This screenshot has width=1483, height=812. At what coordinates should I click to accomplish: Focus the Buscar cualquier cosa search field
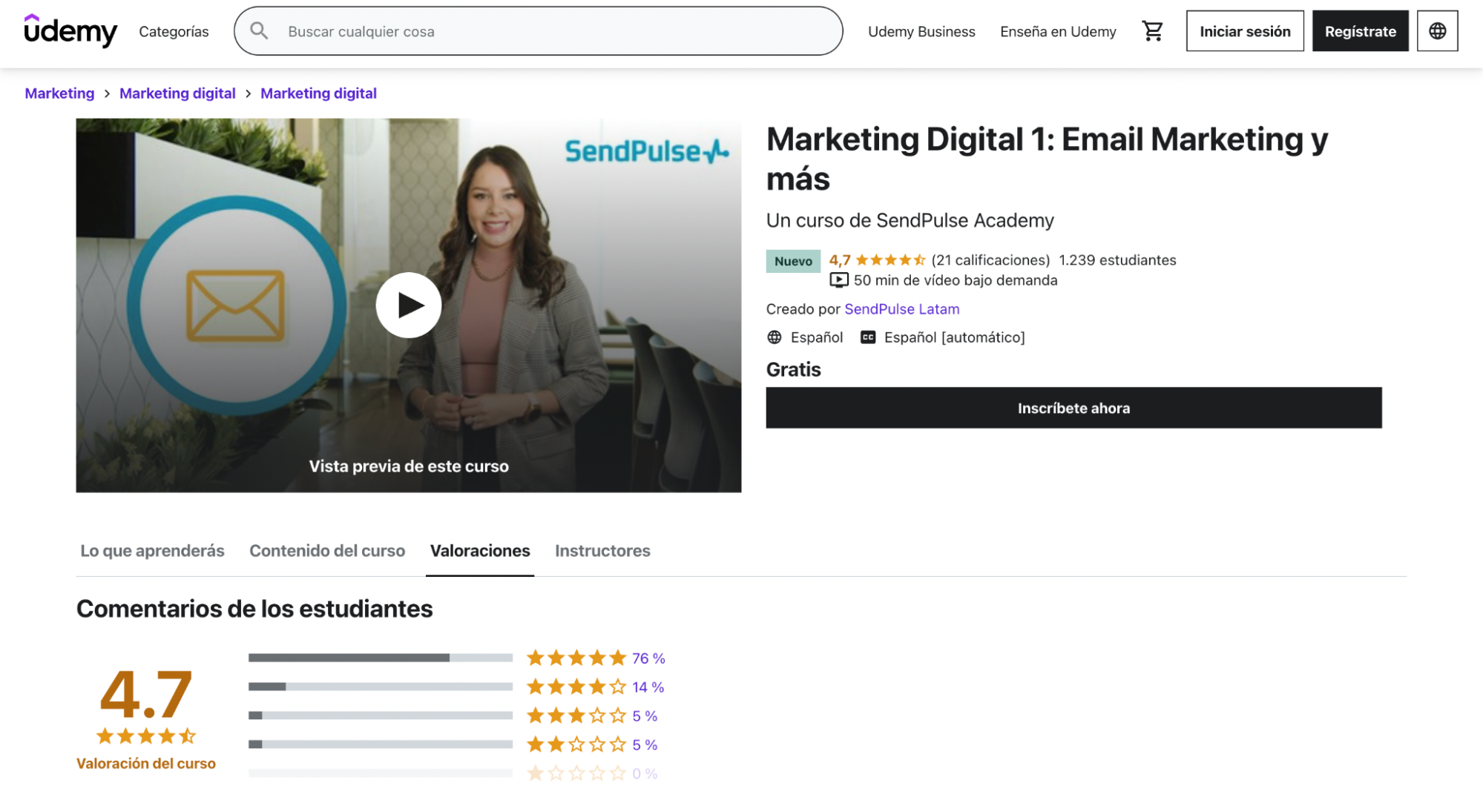click(x=539, y=31)
